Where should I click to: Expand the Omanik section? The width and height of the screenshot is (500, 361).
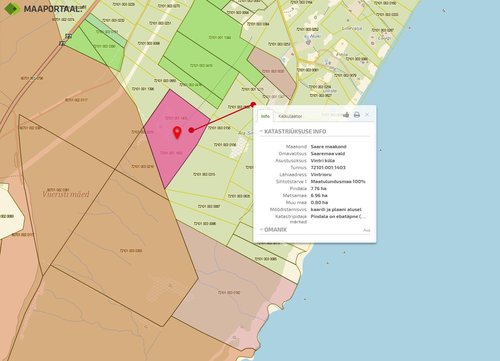point(273,230)
